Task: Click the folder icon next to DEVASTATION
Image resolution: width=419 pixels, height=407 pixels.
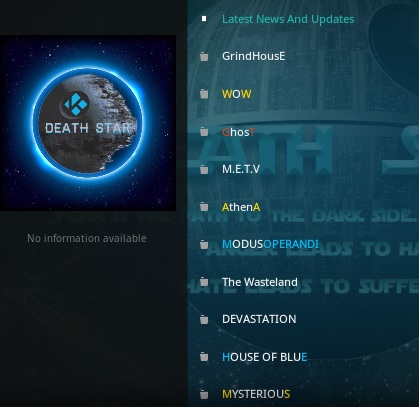Action: (x=204, y=320)
